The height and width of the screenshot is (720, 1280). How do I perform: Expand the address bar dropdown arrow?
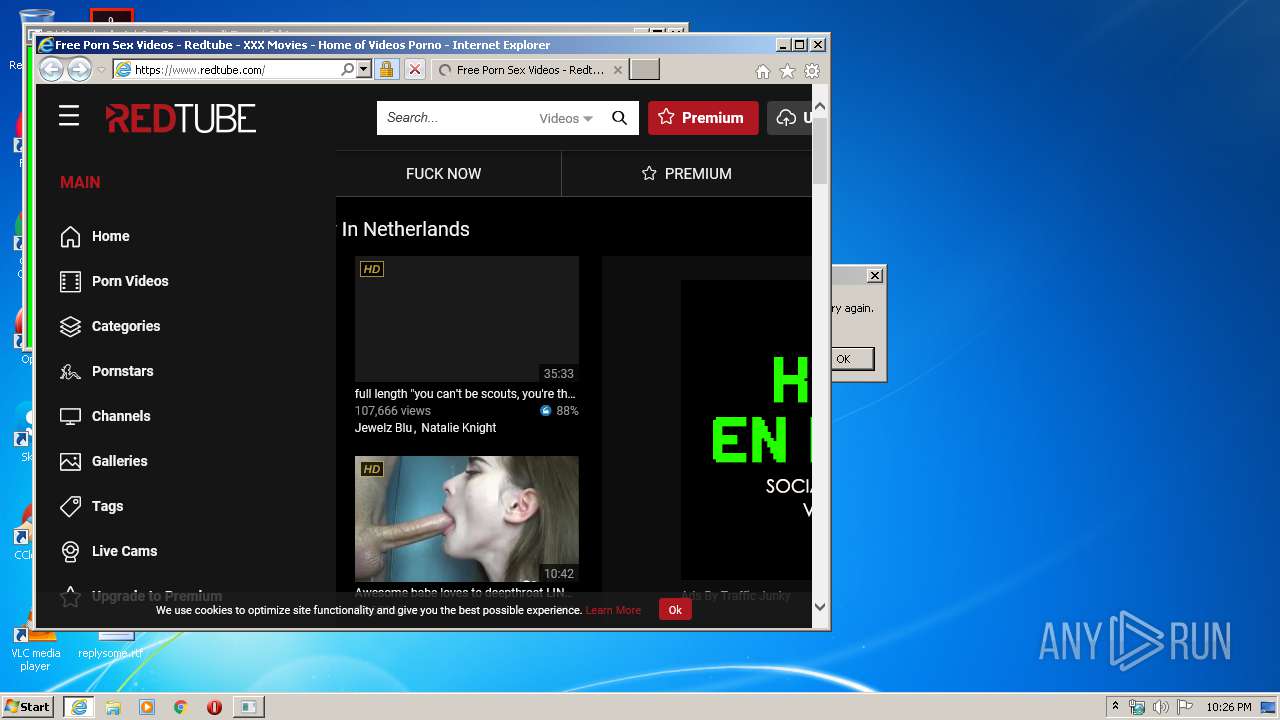[x=364, y=70]
